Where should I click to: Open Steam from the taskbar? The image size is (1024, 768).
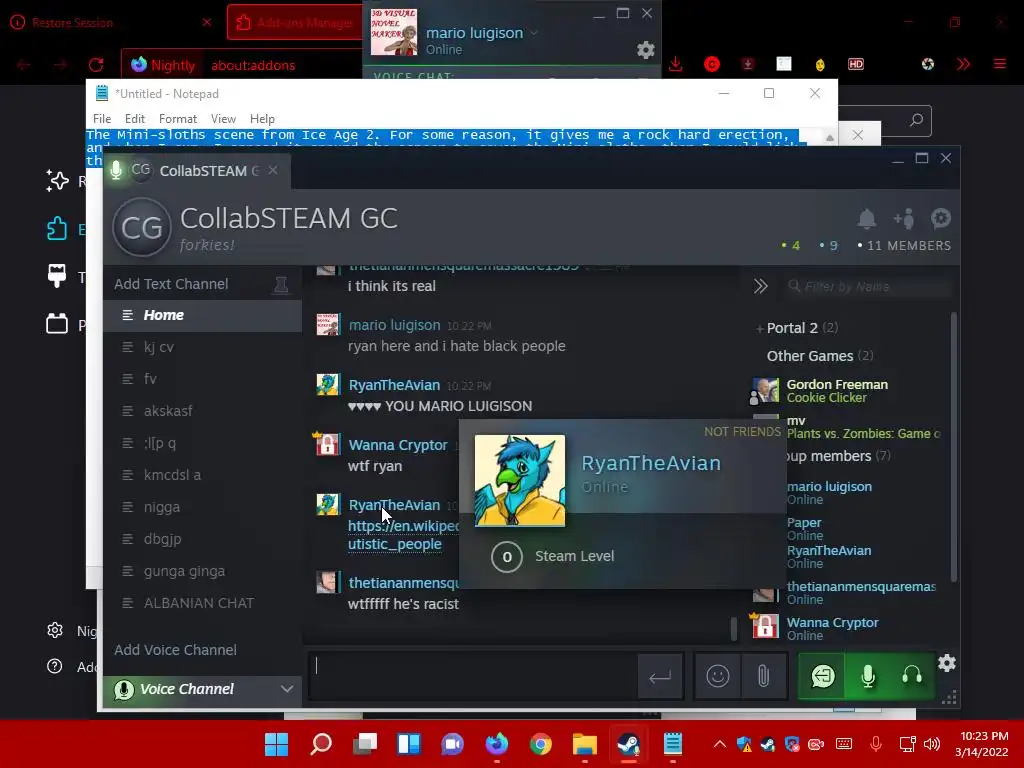[628, 744]
